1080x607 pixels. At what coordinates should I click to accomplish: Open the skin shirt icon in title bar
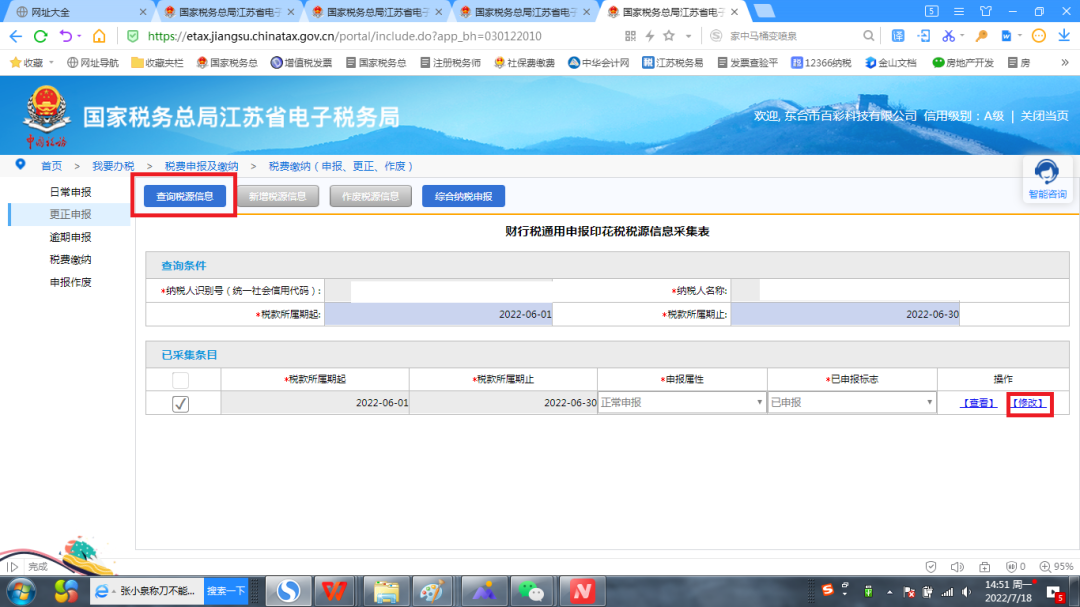click(x=986, y=12)
